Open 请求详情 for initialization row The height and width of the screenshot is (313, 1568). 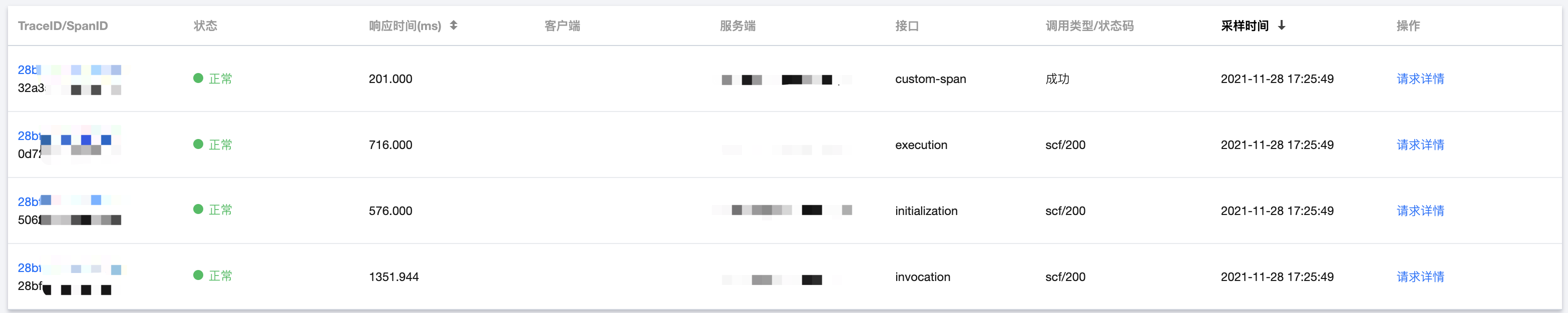1420,211
